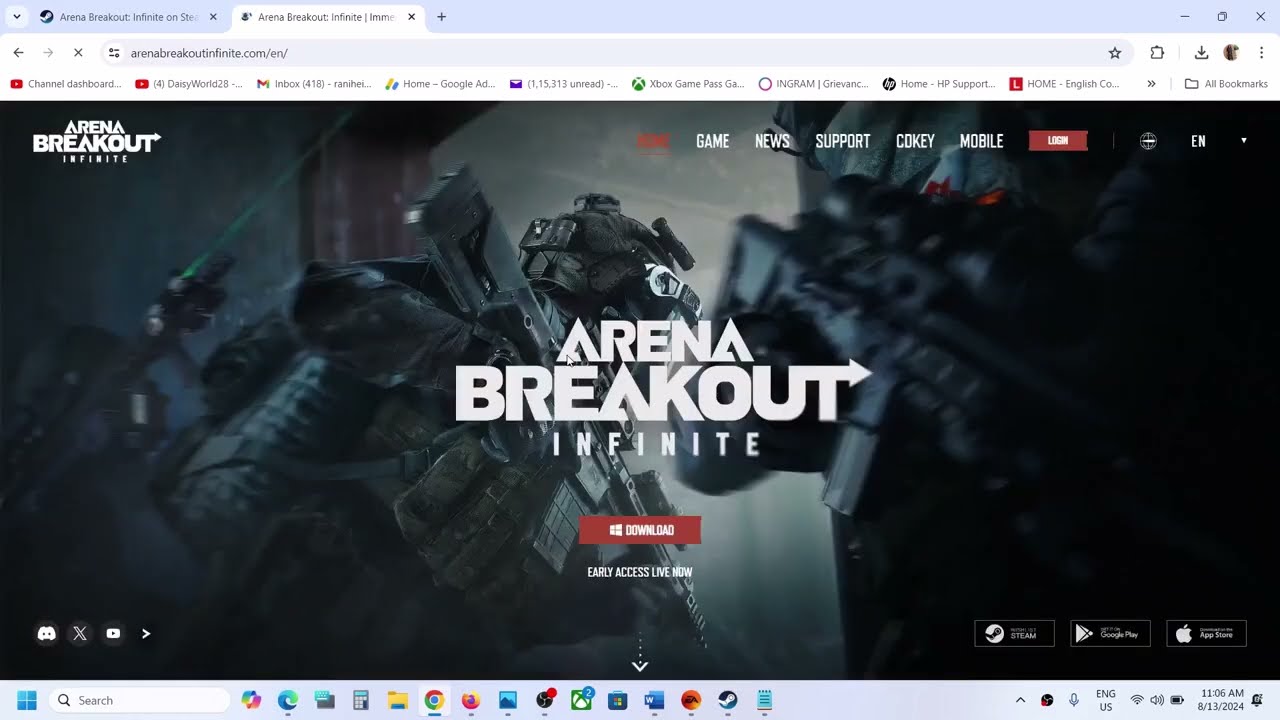Stop loading the page
The width and height of the screenshot is (1280, 720).
79,53
